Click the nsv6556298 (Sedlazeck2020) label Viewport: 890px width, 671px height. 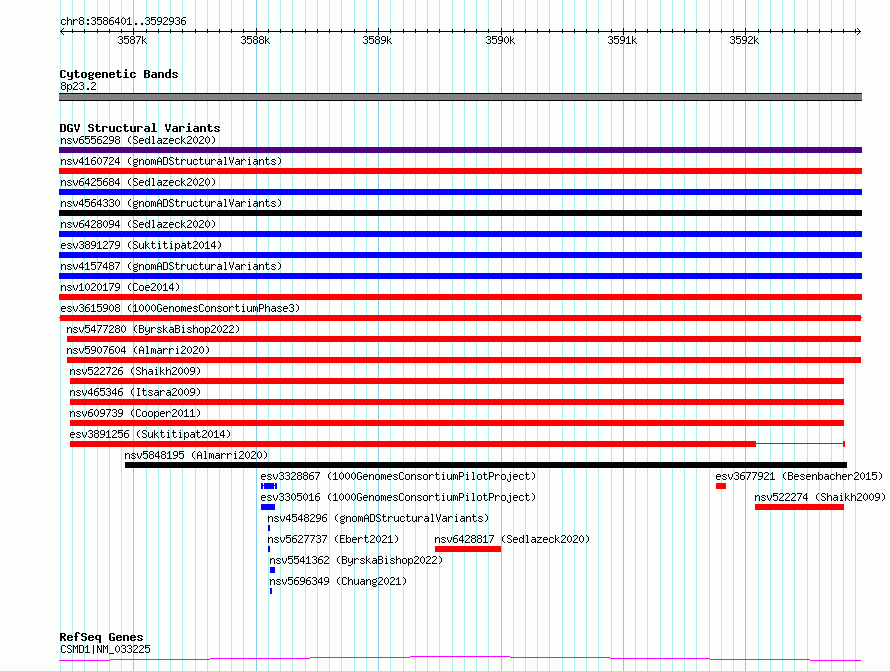[138, 140]
